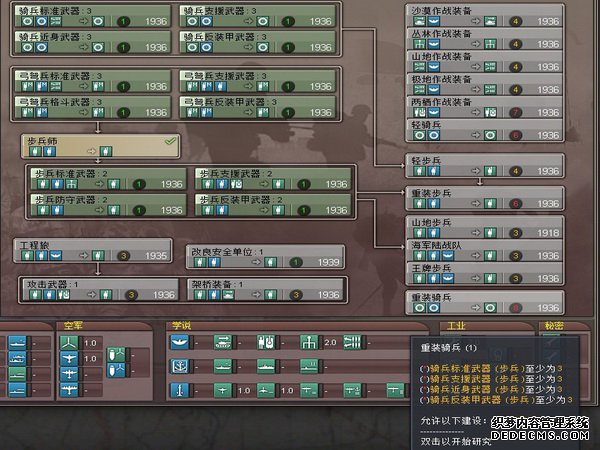Select the 极地作战装备 technology
Screen dimensions: 600x450
484,85
